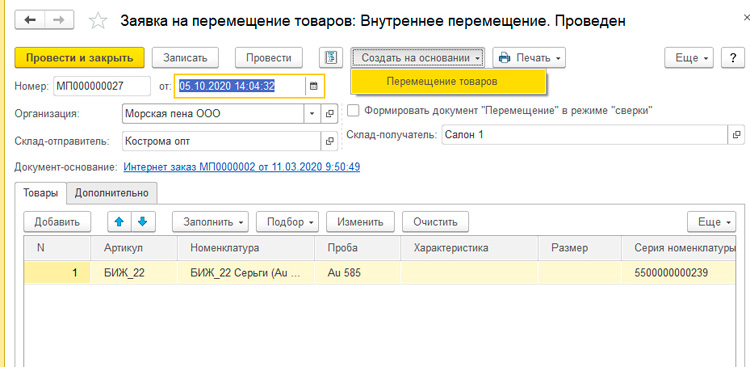Open Склад-отправитель Кострома опт record icon
The width and height of the screenshot is (750, 367).
pos(330,141)
